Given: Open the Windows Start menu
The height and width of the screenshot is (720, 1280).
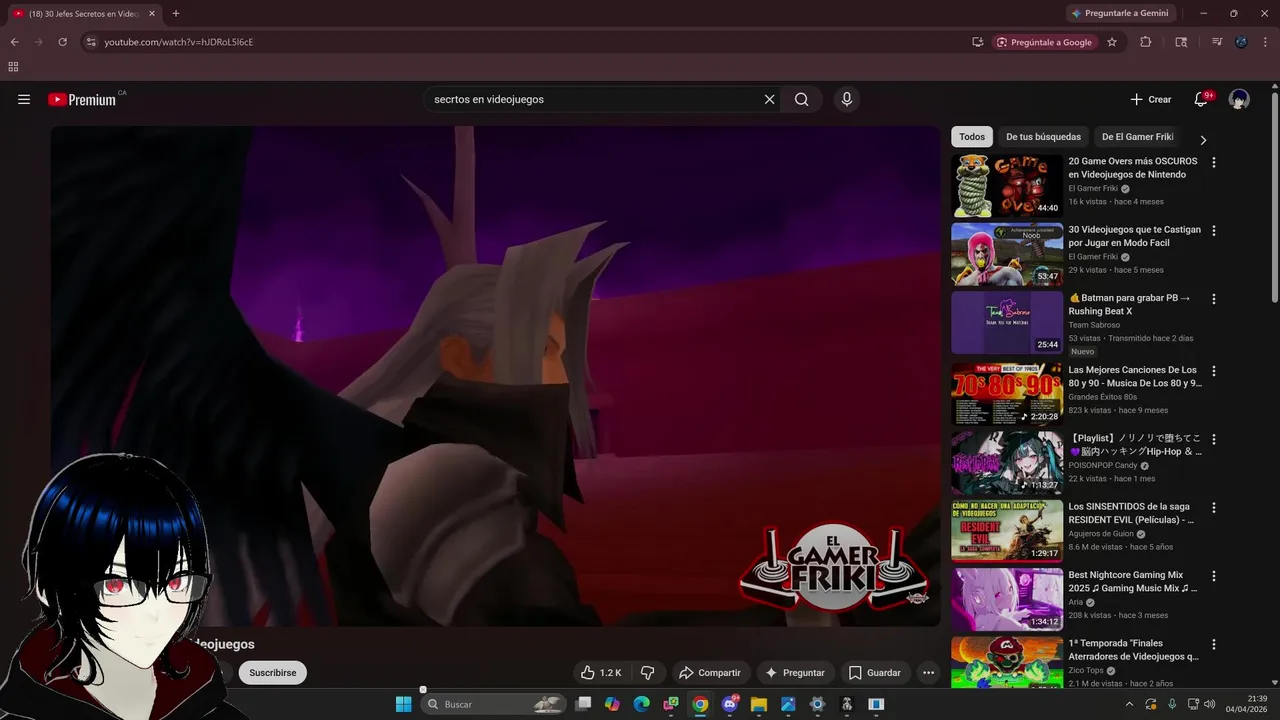Looking at the screenshot, I should 403,704.
